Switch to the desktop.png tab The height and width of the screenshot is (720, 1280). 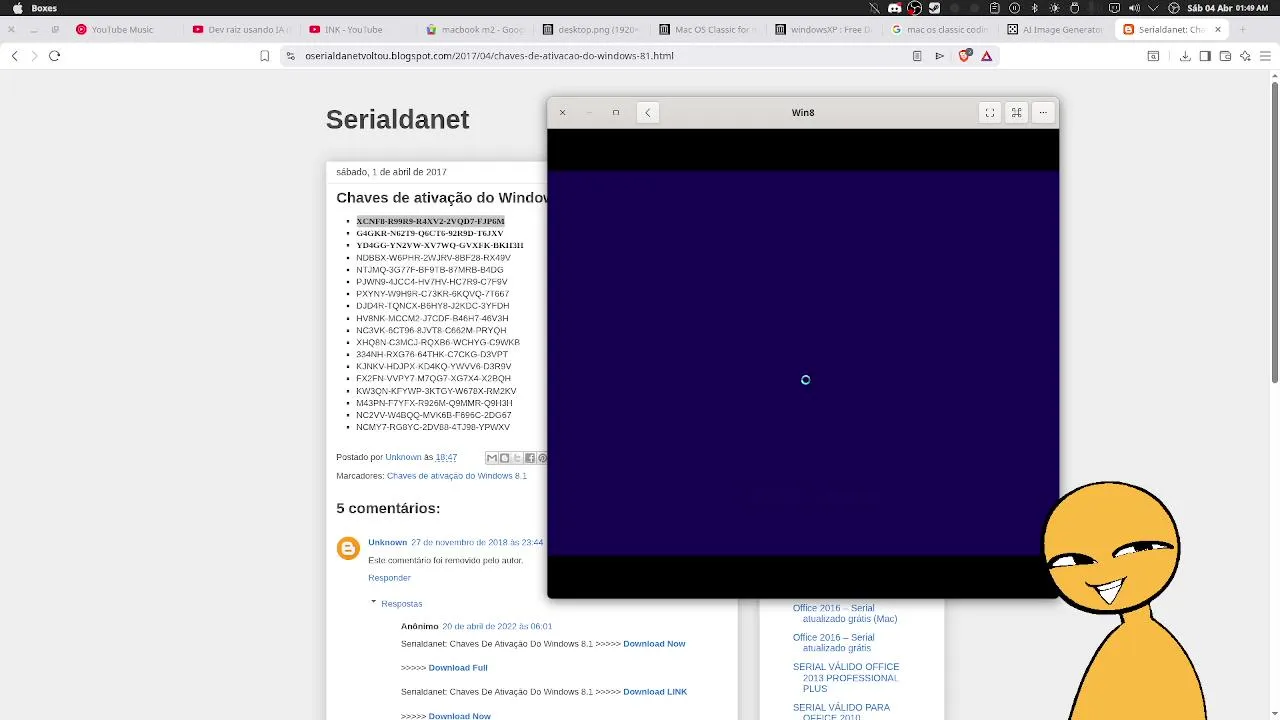(591, 29)
